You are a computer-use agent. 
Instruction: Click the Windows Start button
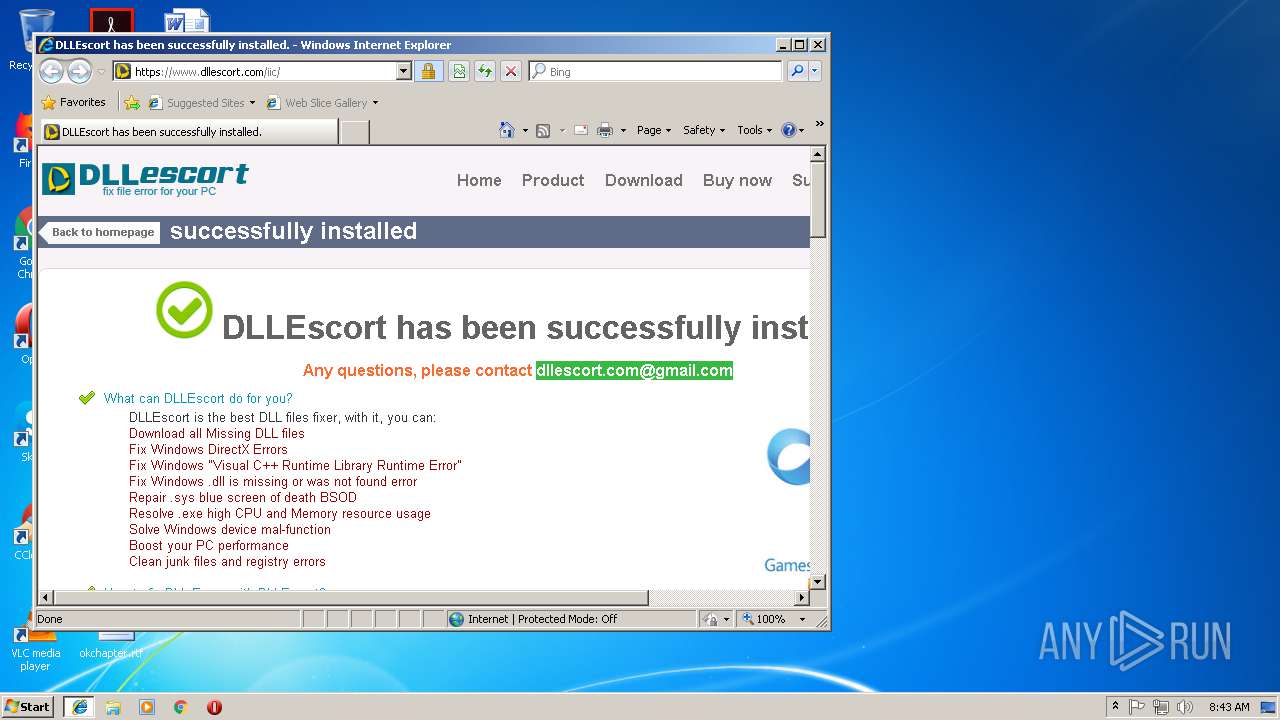(x=28, y=706)
